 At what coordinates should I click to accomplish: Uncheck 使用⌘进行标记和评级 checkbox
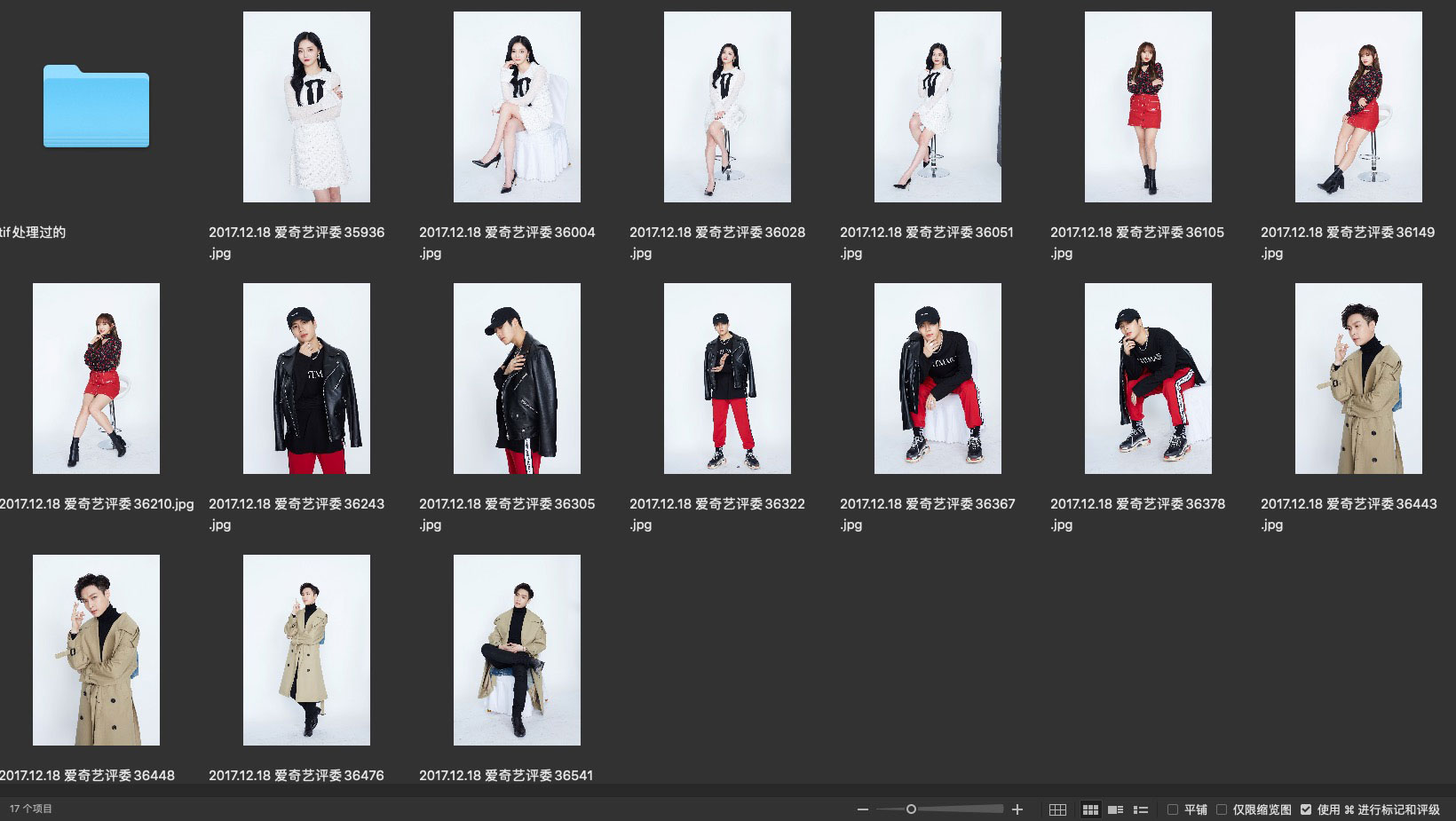(x=1306, y=809)
